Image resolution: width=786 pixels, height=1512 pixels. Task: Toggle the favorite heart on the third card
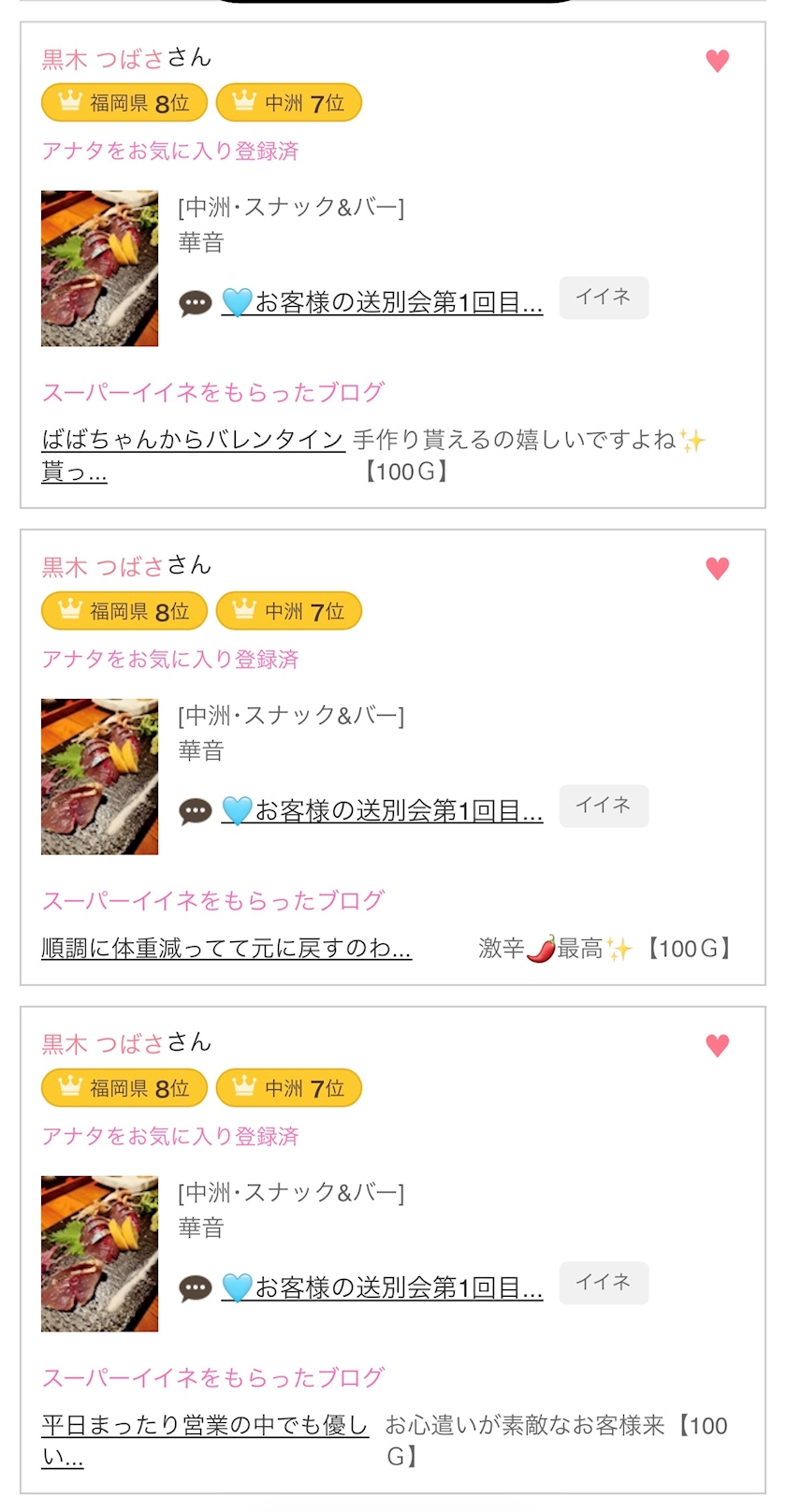pyautogui.click(x=717, y=1045)
